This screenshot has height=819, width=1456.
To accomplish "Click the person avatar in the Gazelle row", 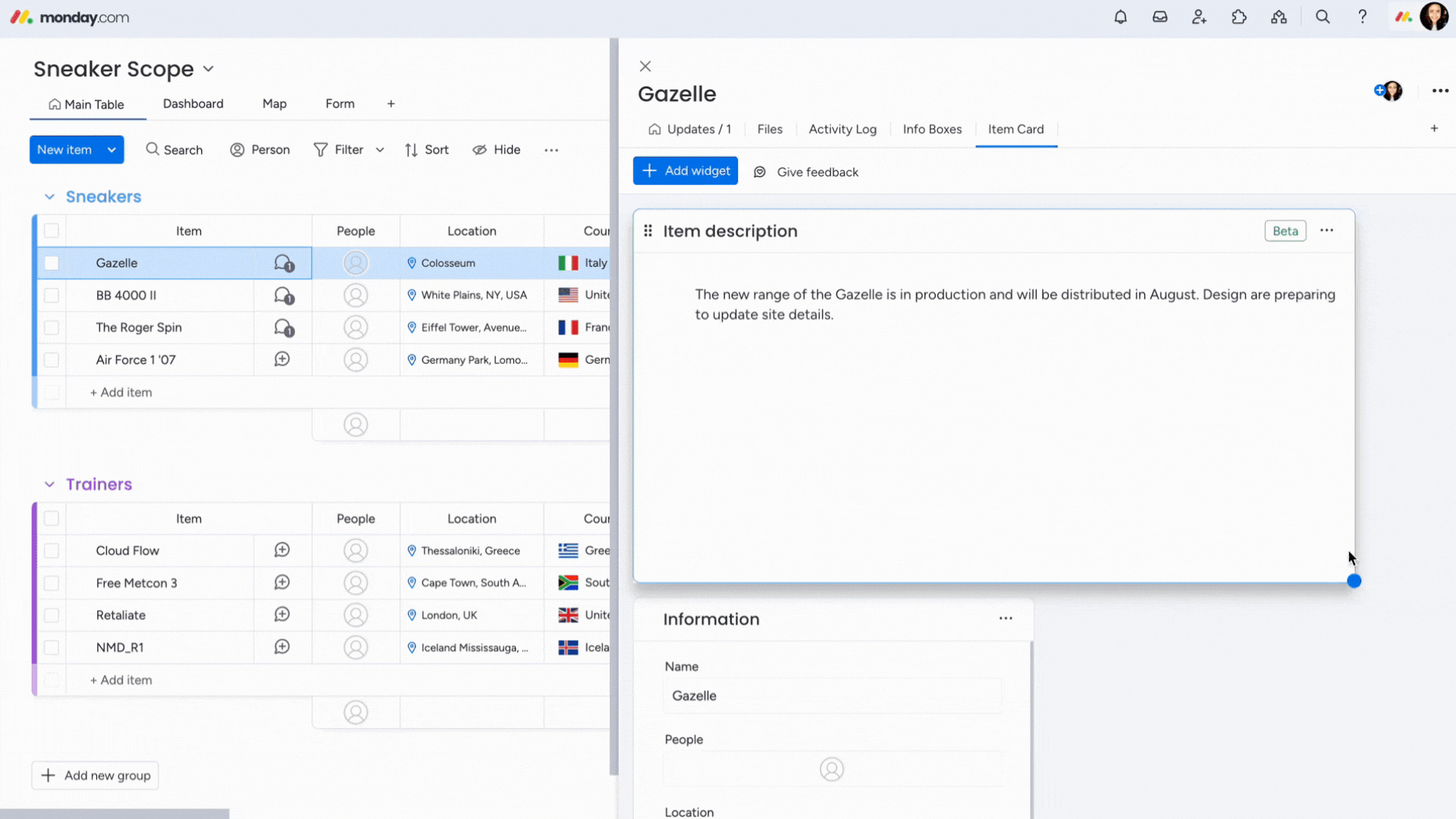I will pos(356,263).
